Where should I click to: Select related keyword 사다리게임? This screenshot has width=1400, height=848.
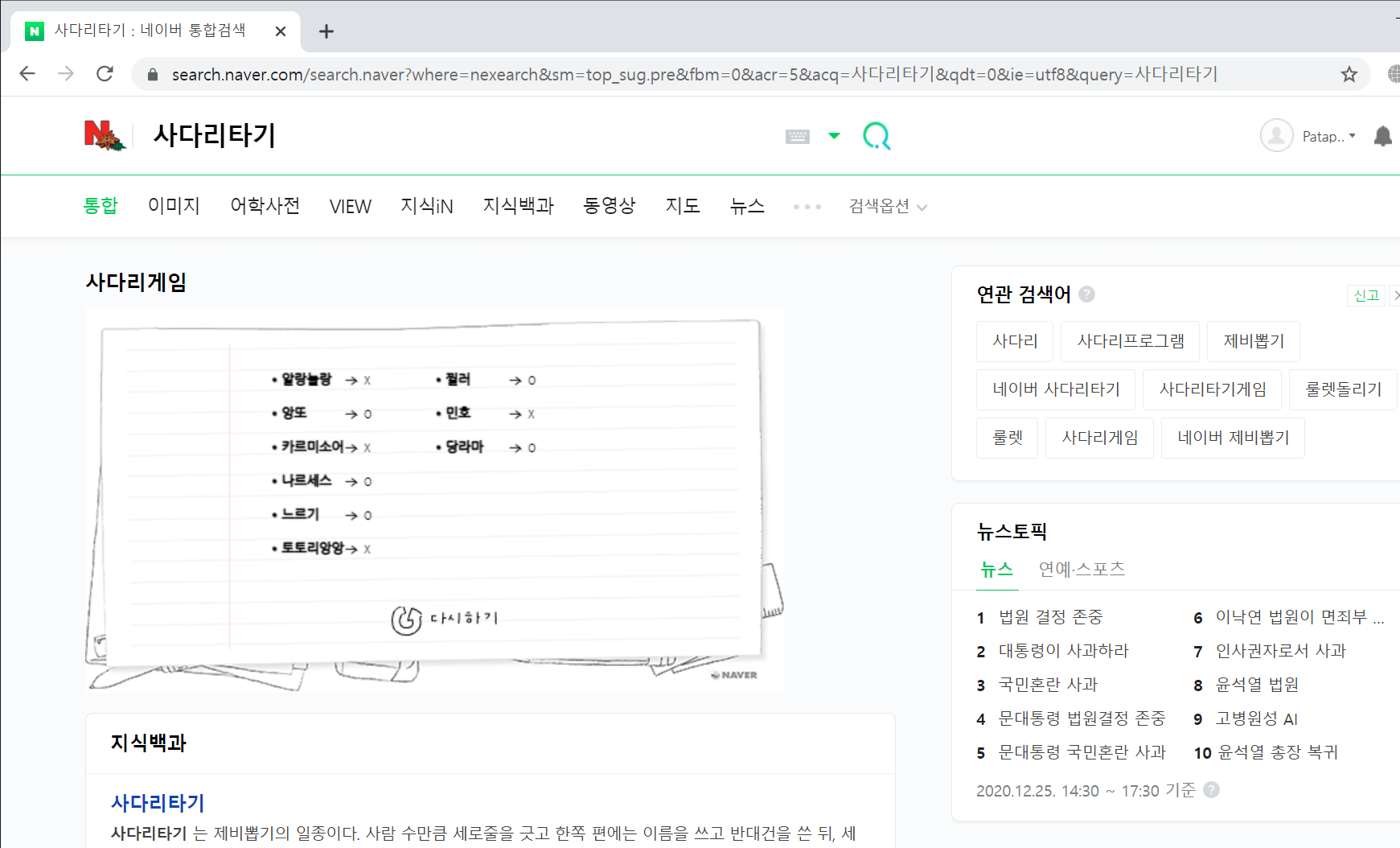[x=1099, y=438]
